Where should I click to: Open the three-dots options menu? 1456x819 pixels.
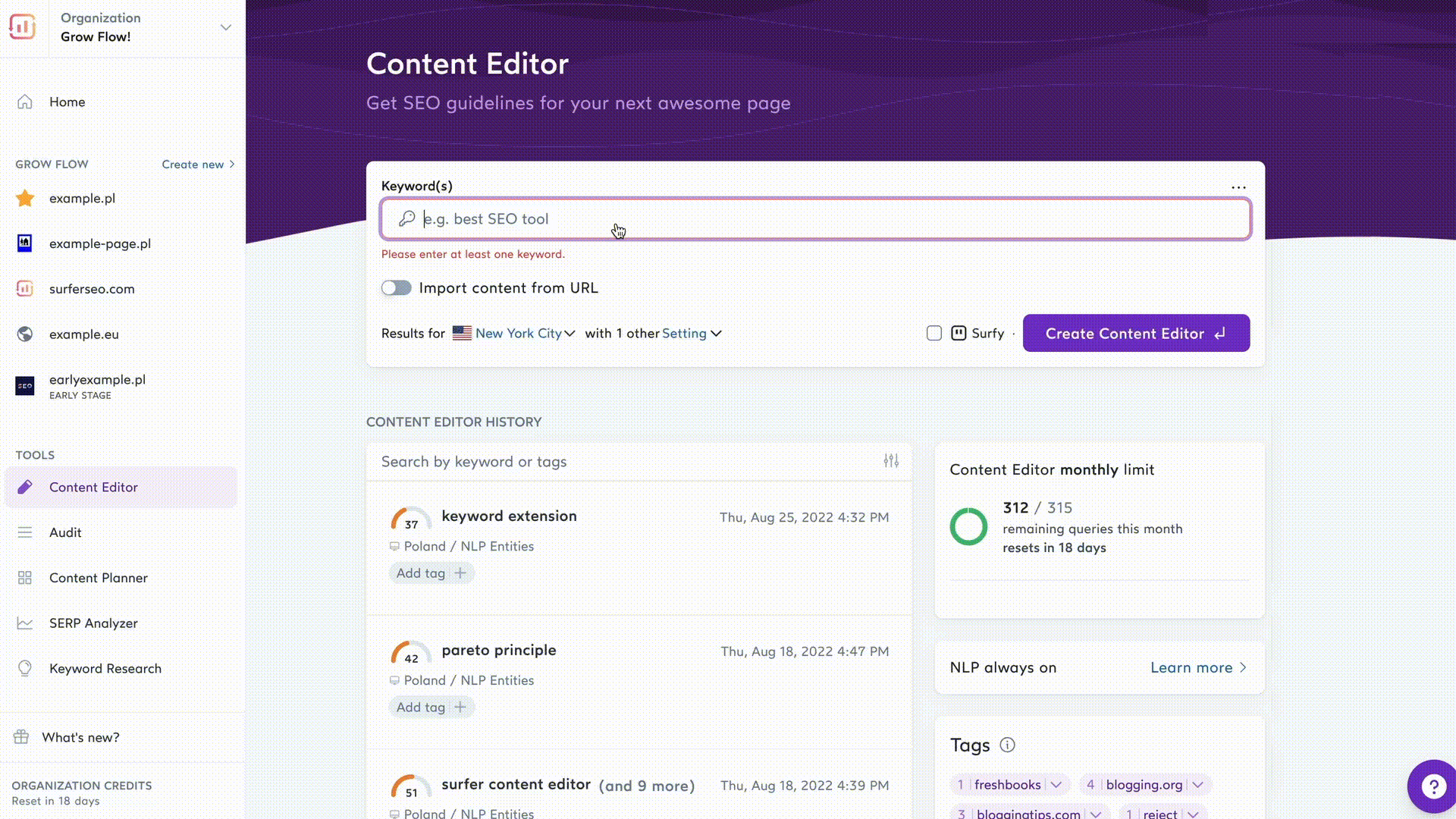coord(1238,187)
